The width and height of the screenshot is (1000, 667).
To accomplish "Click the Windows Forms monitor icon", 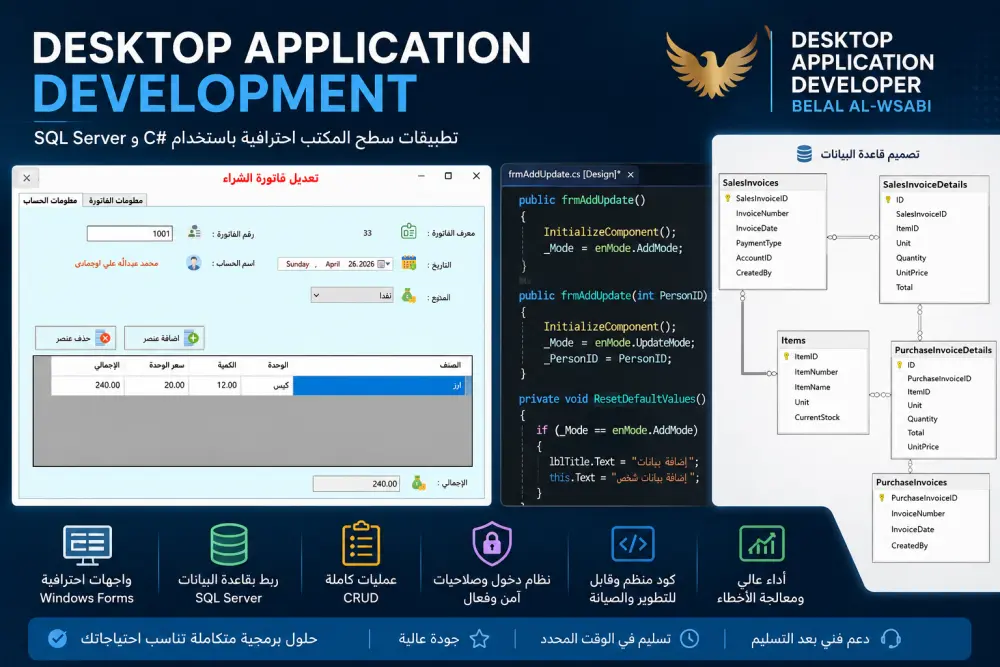I will pyautogui.click(x=87, y=545).
